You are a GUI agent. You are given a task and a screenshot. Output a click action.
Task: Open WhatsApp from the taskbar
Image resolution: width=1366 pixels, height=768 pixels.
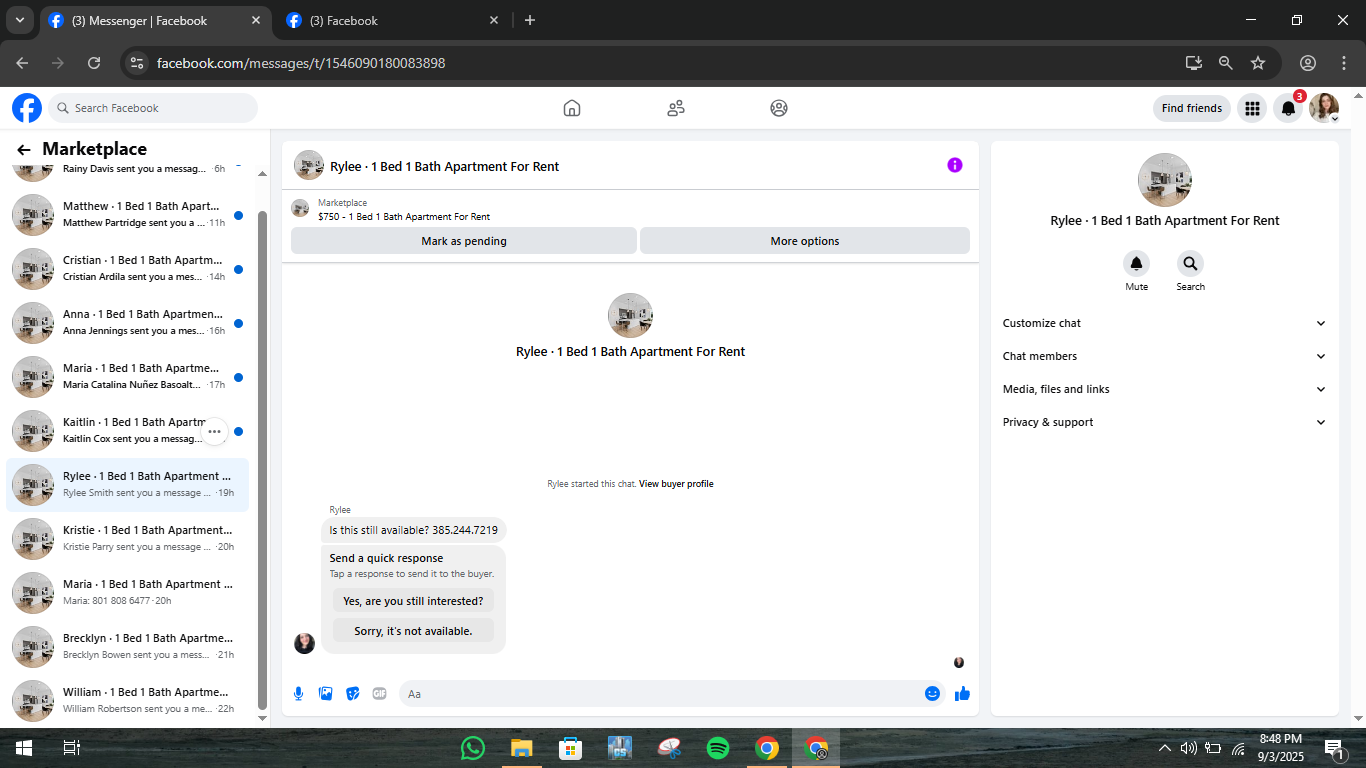tap(473, 748)
